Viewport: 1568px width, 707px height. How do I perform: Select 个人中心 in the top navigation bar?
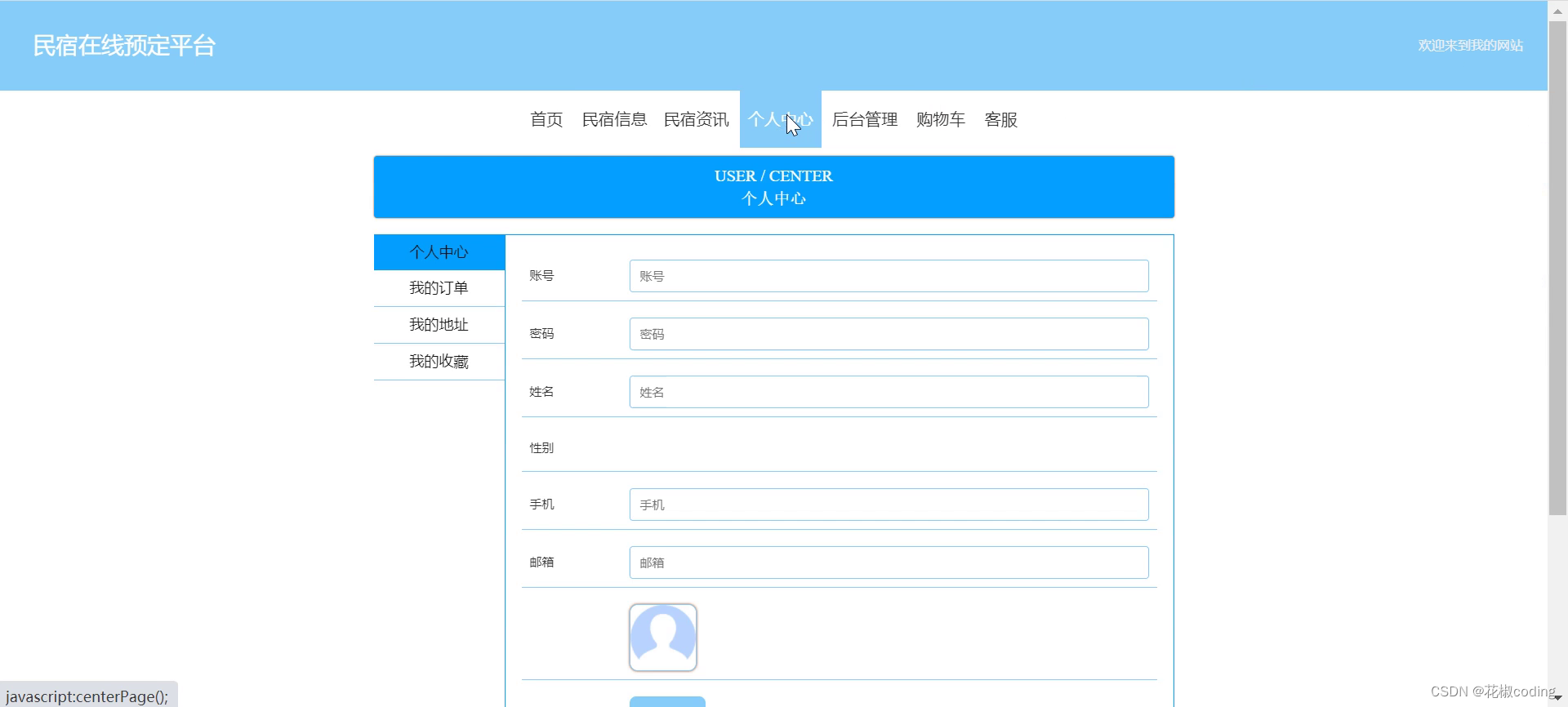(x=780, y=119)
